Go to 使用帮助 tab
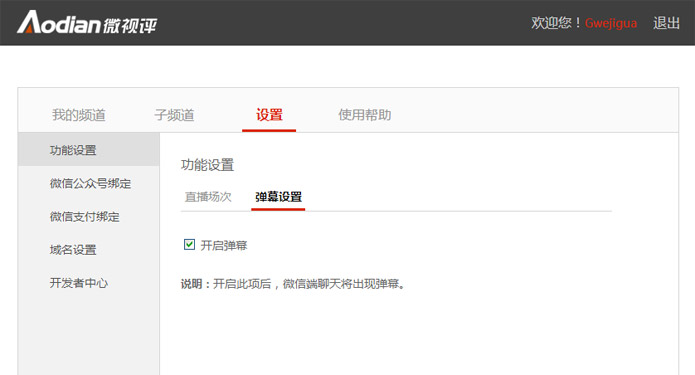Screen dimensions: 695x375 pos(364,115)
